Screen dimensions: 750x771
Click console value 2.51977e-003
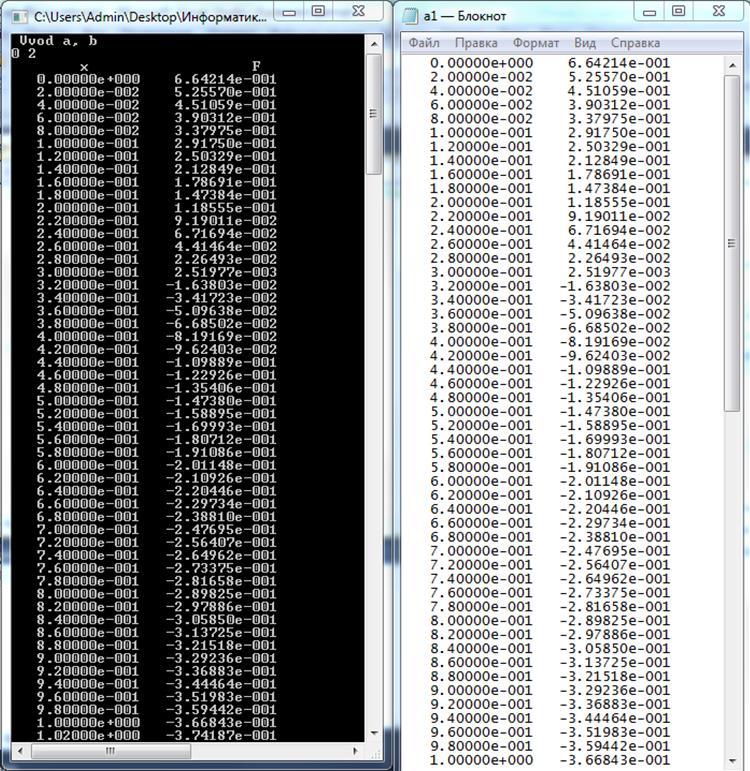(x=225, y=272)
